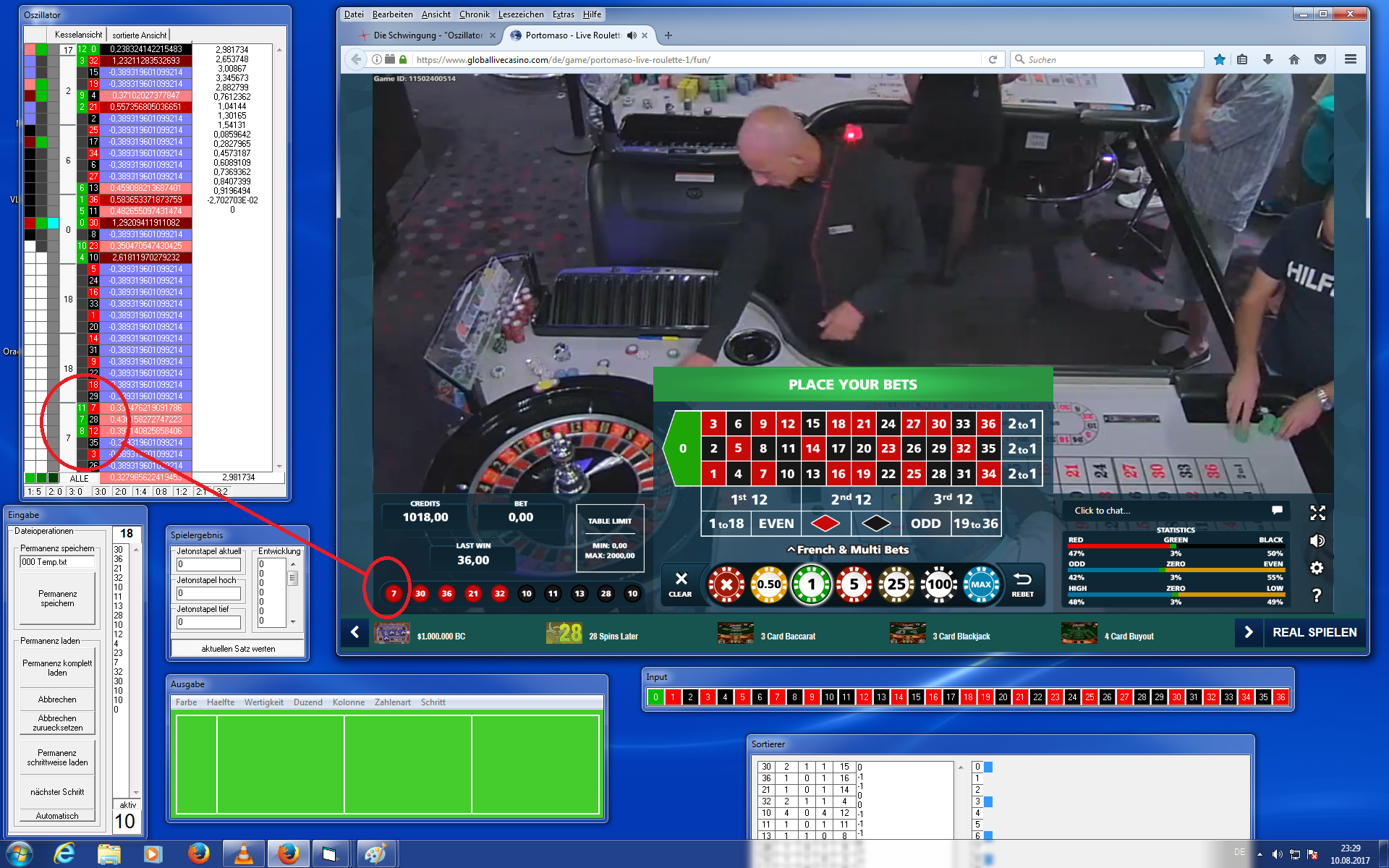Screen dimensions: 1389x868
Task: Click nächster Schritt button
Action: [57, 792]
